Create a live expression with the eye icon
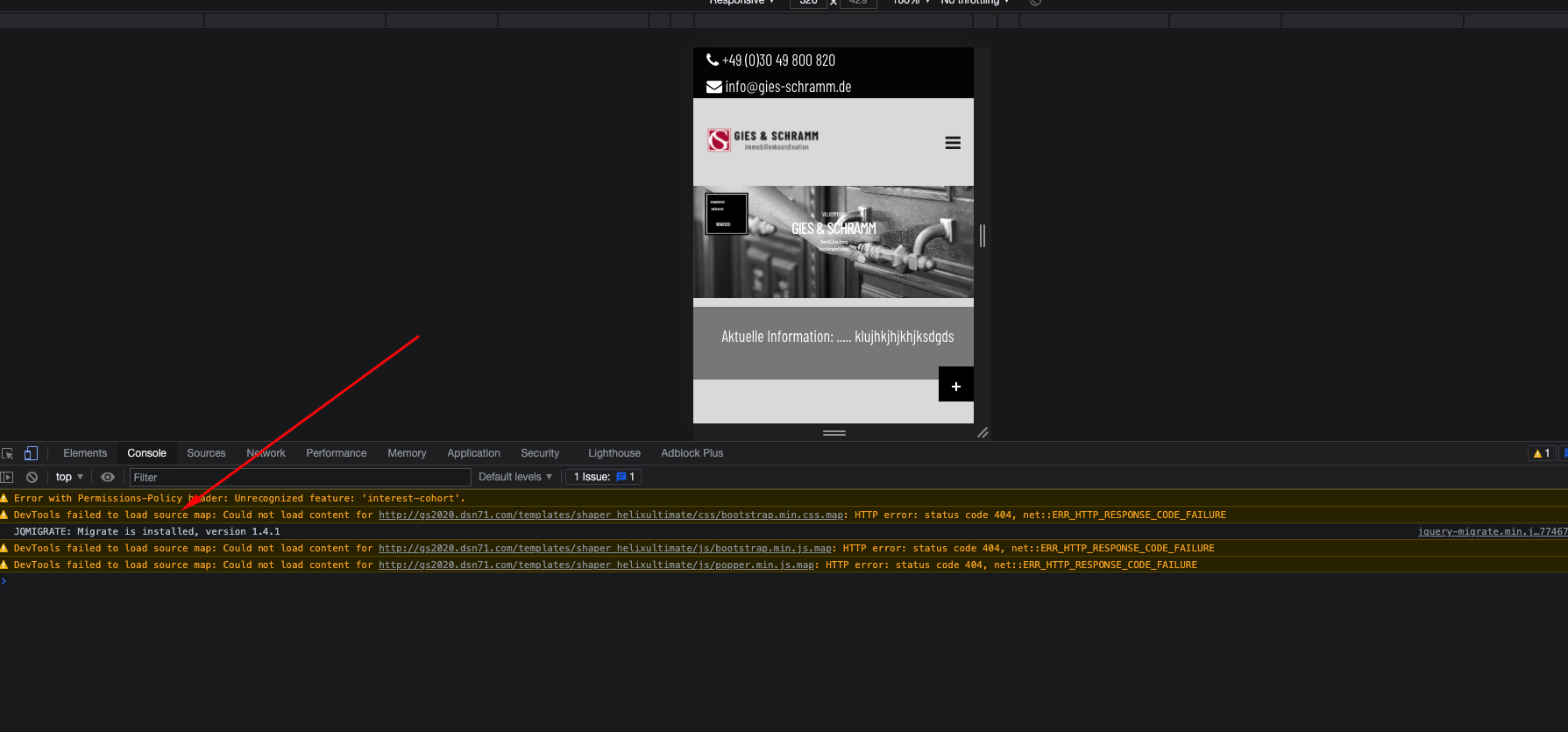Image resolution: width=1568 pixels, height=732 pixels. [108, 477]
